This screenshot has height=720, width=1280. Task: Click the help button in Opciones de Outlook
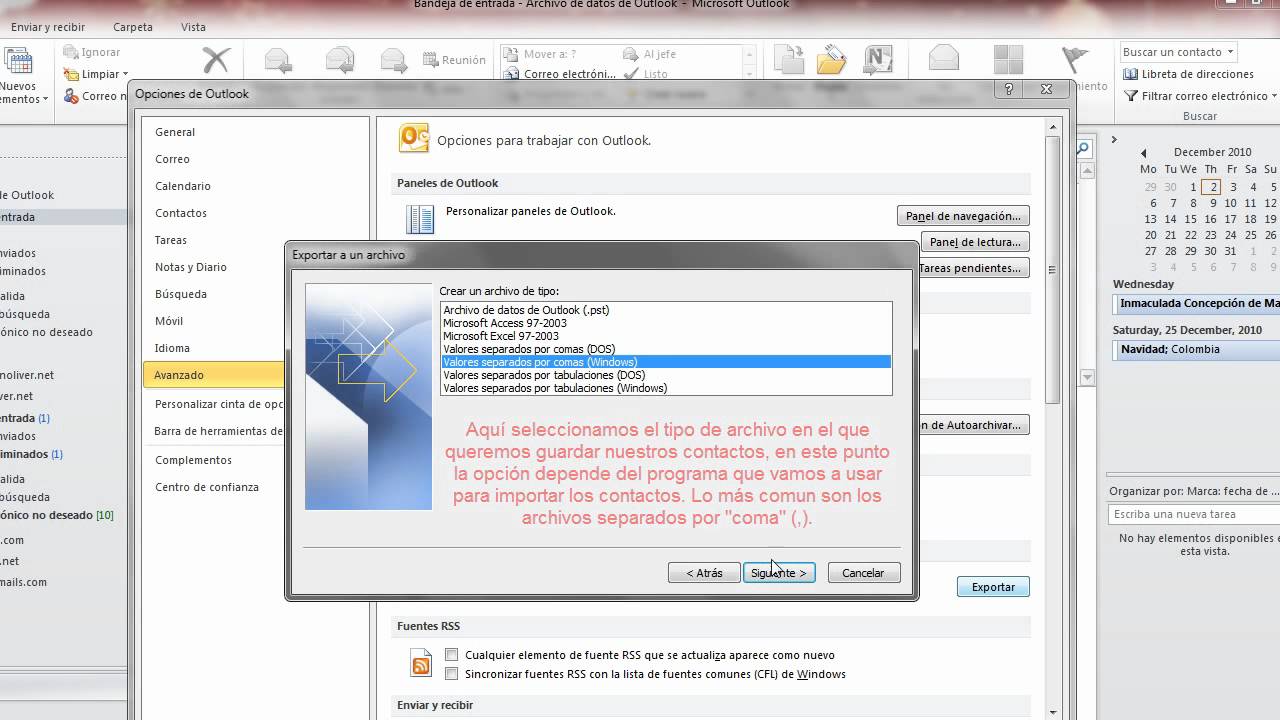point(1009,89)
